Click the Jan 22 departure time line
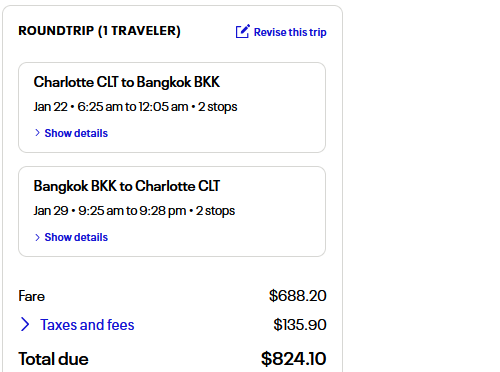The width and height of the screenshot is (500, 372). click(135, 107)
